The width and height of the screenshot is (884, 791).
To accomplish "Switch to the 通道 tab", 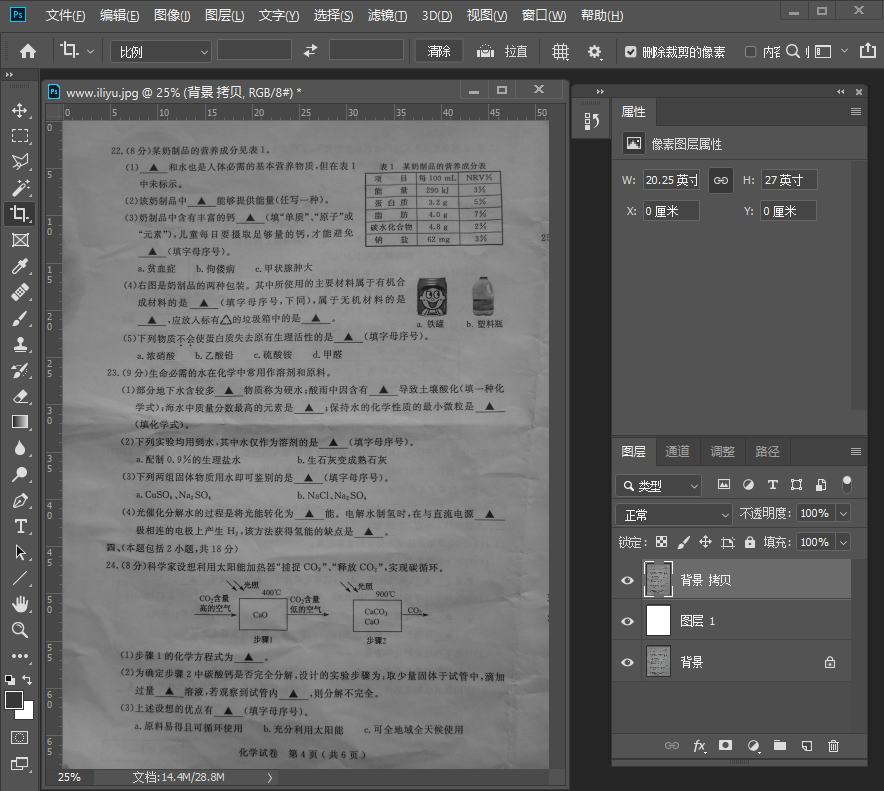I will [677, 452].
